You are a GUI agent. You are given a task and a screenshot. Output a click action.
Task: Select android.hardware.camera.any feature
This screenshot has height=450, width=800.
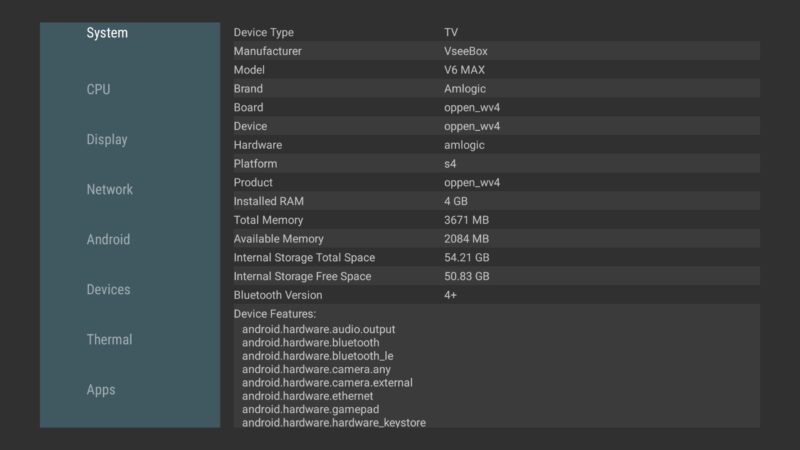point(316,369)
